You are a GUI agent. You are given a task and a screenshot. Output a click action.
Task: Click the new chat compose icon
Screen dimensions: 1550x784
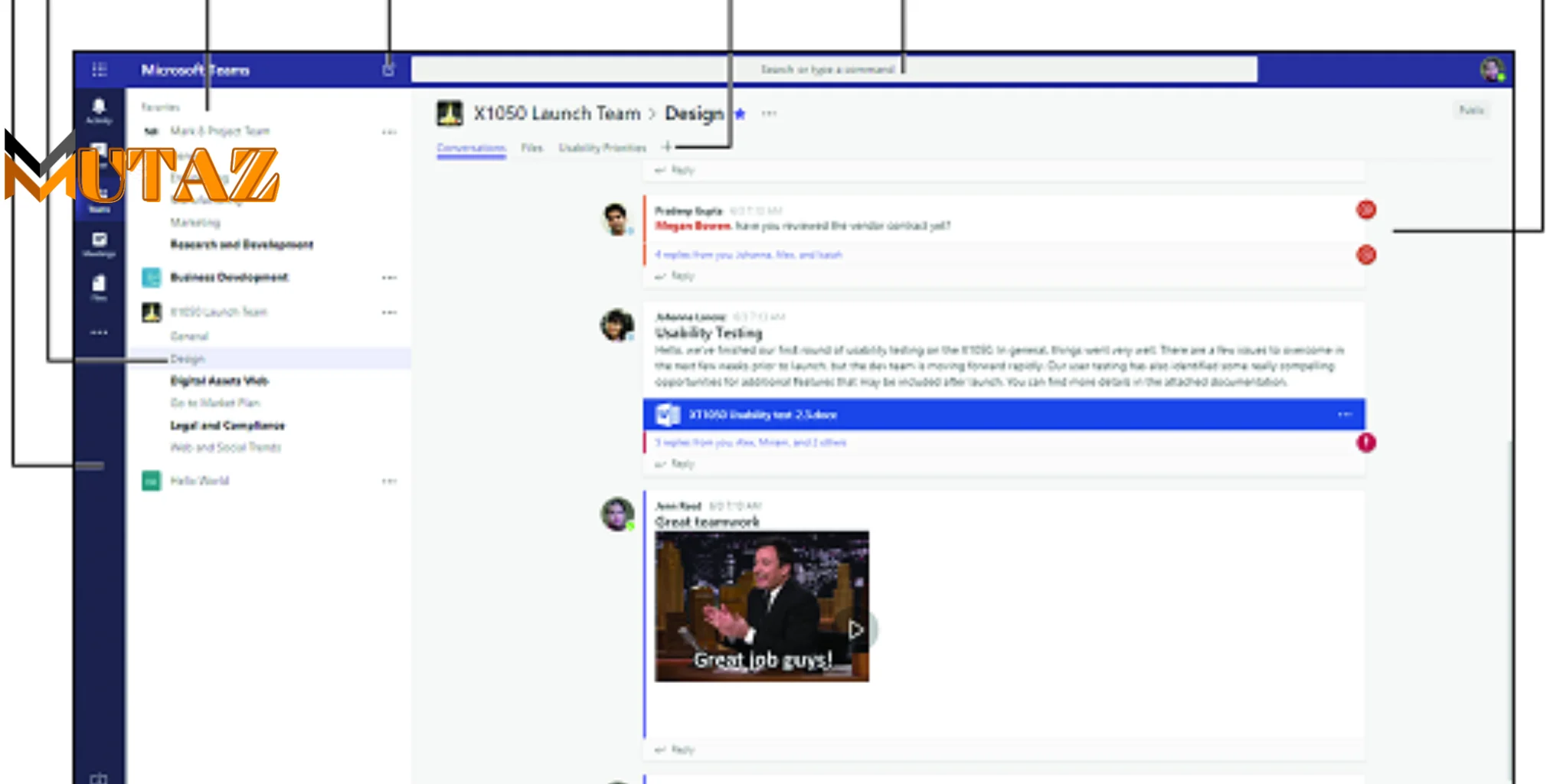tap(388, 70)
